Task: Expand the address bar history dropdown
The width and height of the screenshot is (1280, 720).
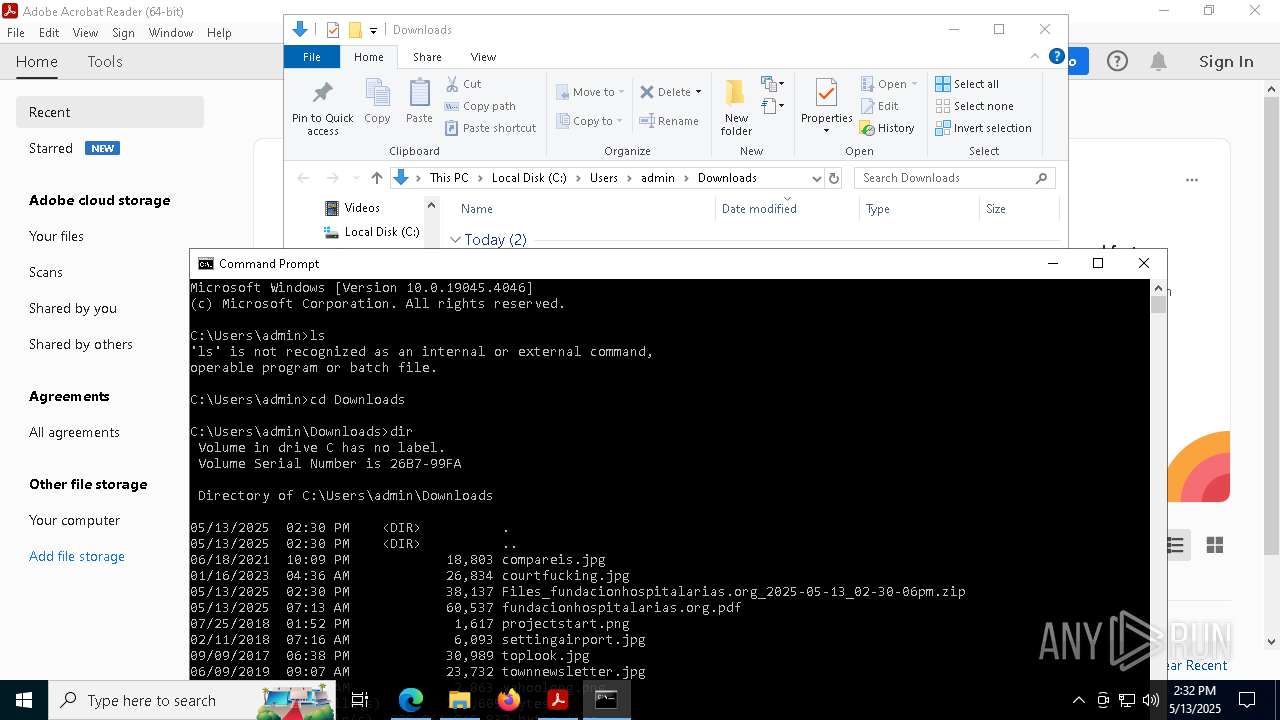Action: click(x=816, y=178)
